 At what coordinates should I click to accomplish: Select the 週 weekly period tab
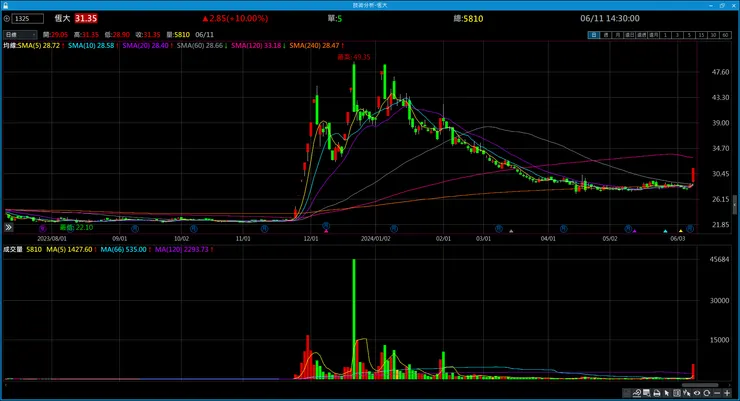click(x=606, y=35)
